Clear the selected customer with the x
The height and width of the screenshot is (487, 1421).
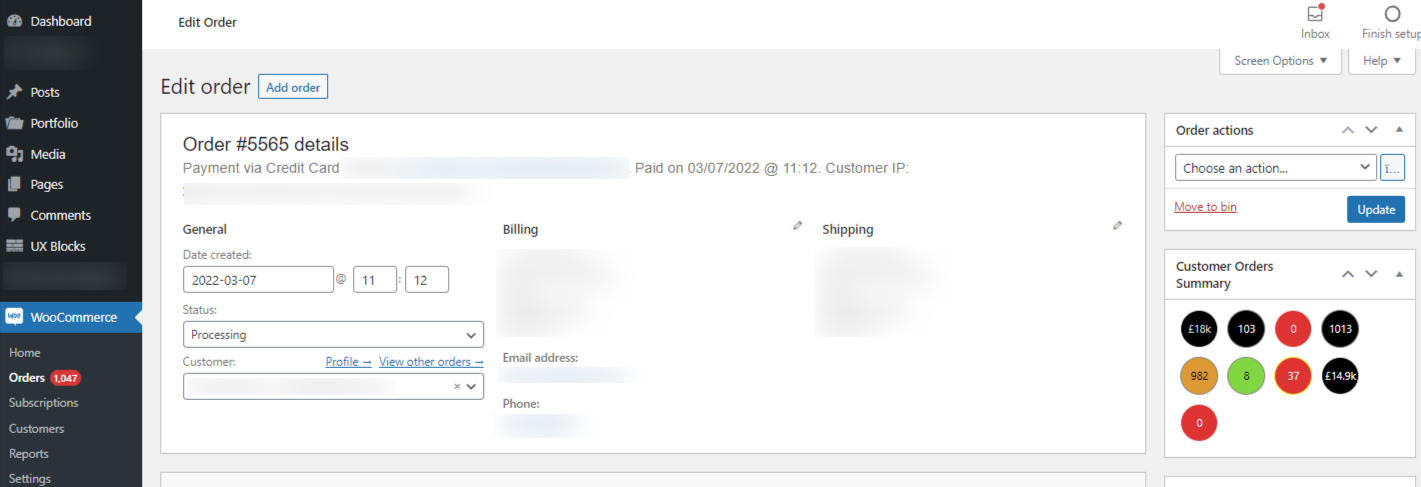point(457,386)
